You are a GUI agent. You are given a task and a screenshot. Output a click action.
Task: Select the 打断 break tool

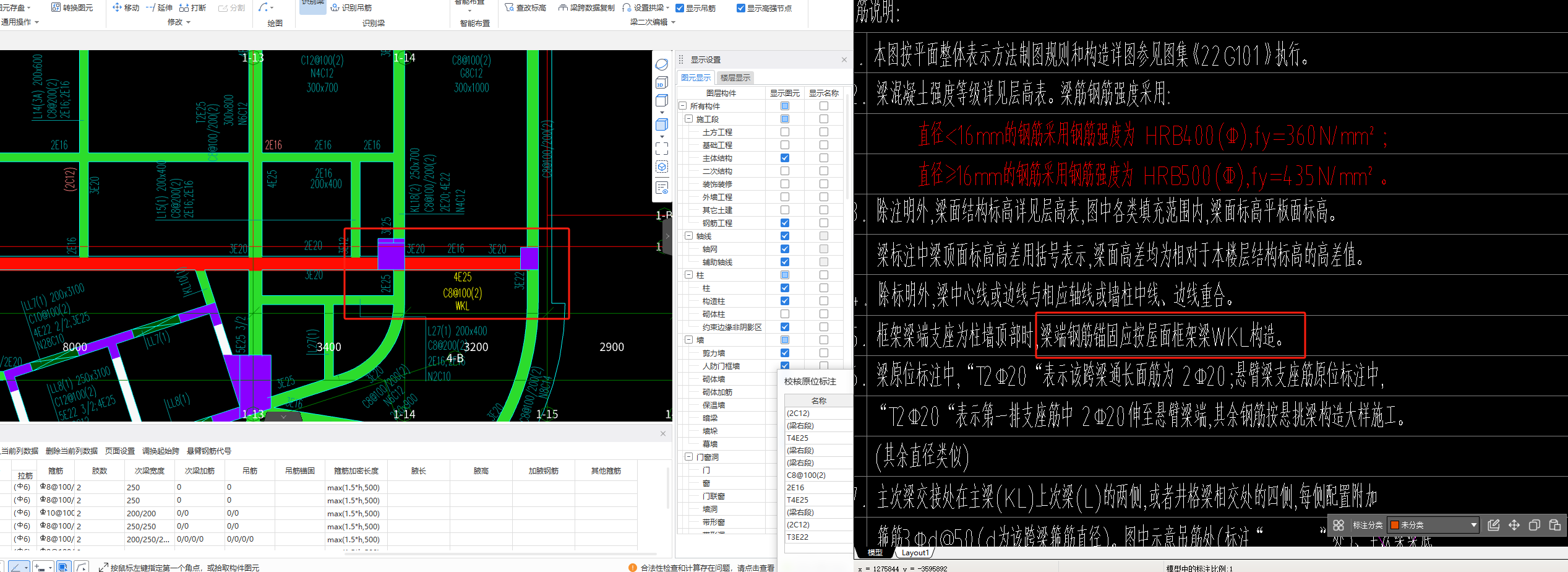click(x=192, y=7)
